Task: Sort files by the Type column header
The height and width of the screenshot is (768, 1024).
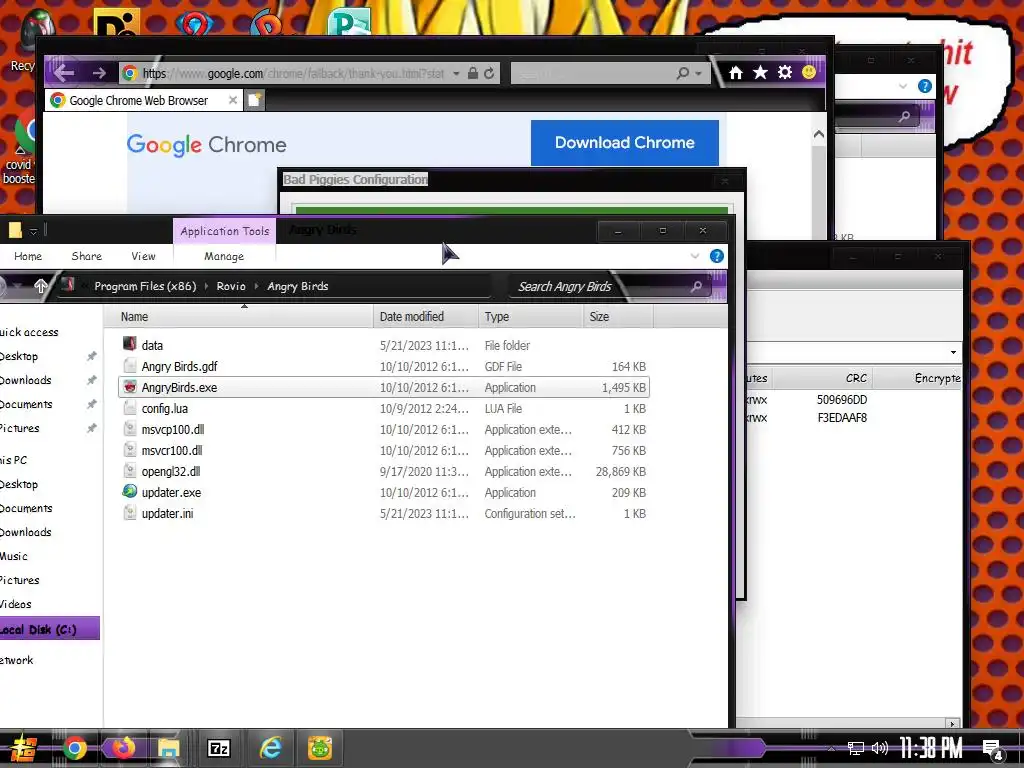Action: point(530,317)
